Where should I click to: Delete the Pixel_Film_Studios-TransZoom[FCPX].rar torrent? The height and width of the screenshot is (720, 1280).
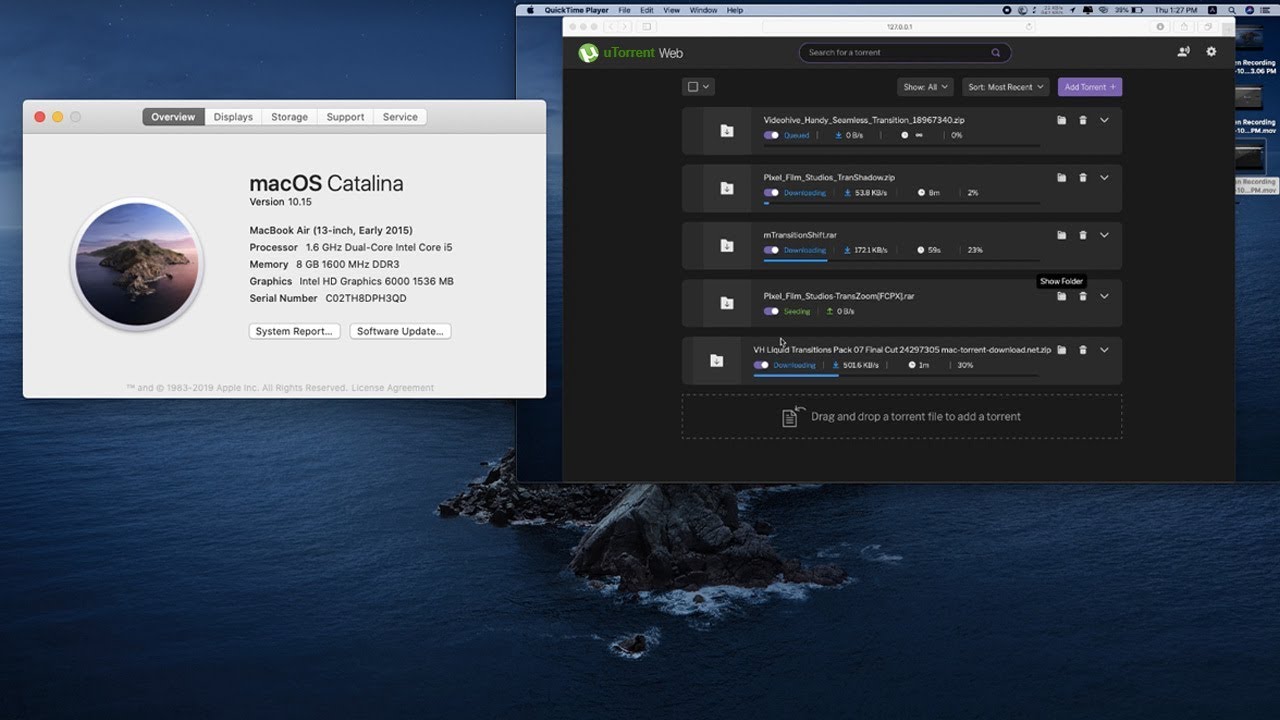tap(1083, 296)
